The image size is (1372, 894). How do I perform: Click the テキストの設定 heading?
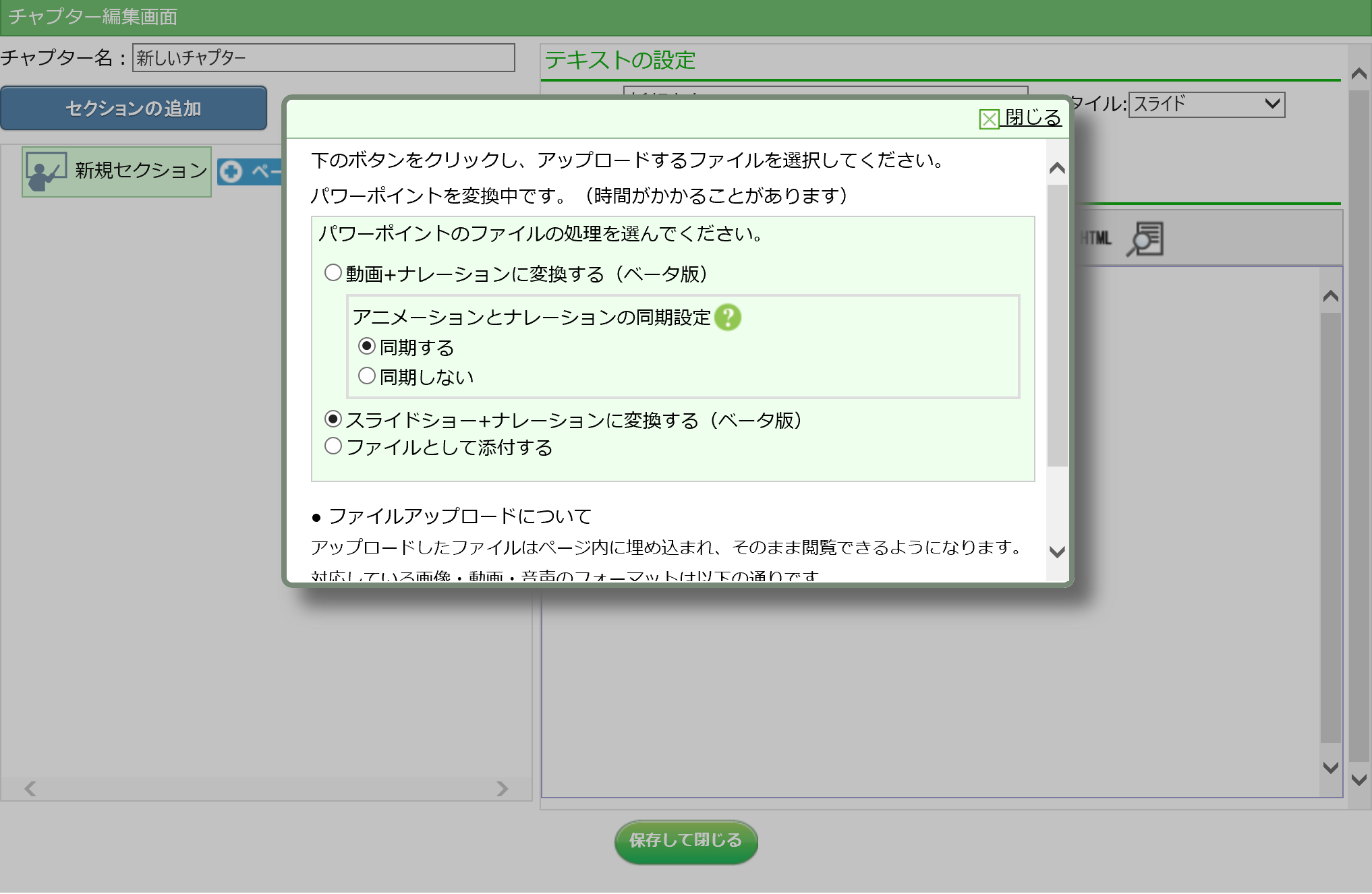coord(620,60)
